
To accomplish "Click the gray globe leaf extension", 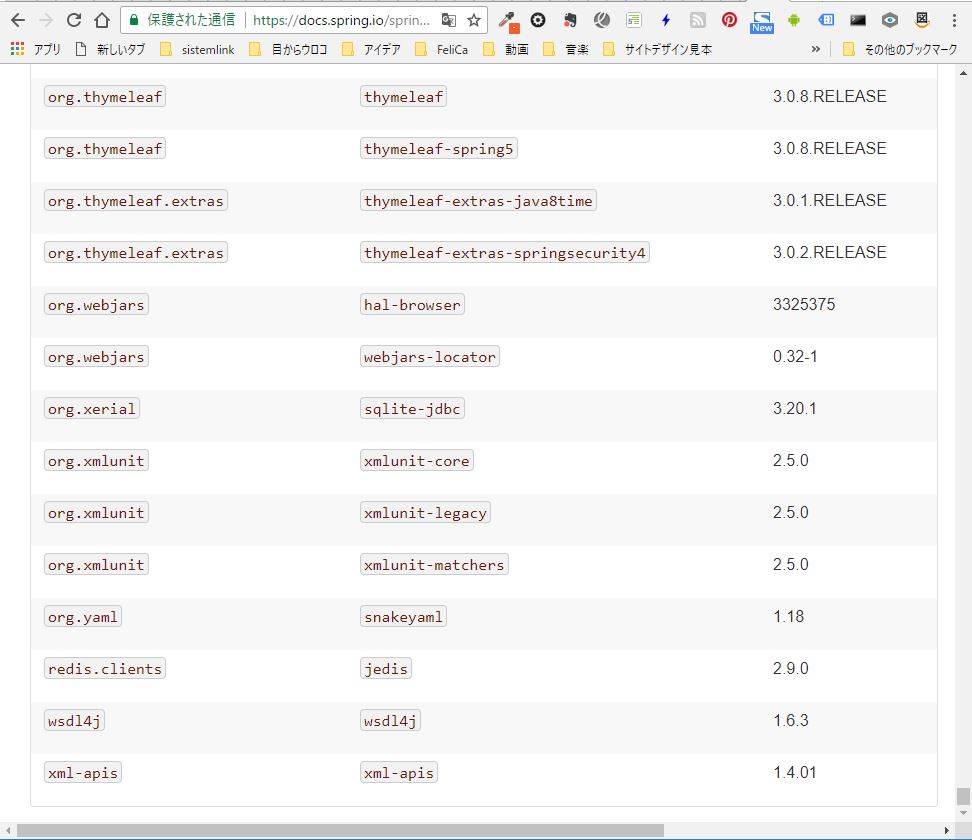I will coord(601,20).
